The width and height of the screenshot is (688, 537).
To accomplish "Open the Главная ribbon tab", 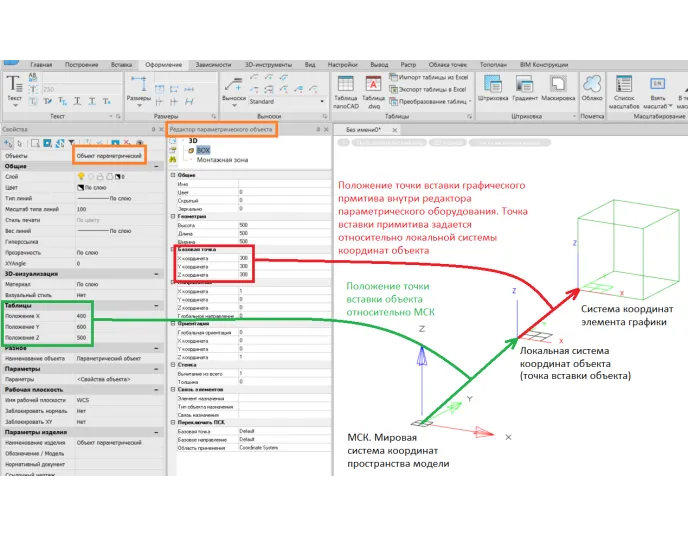I will click(41, 64).
